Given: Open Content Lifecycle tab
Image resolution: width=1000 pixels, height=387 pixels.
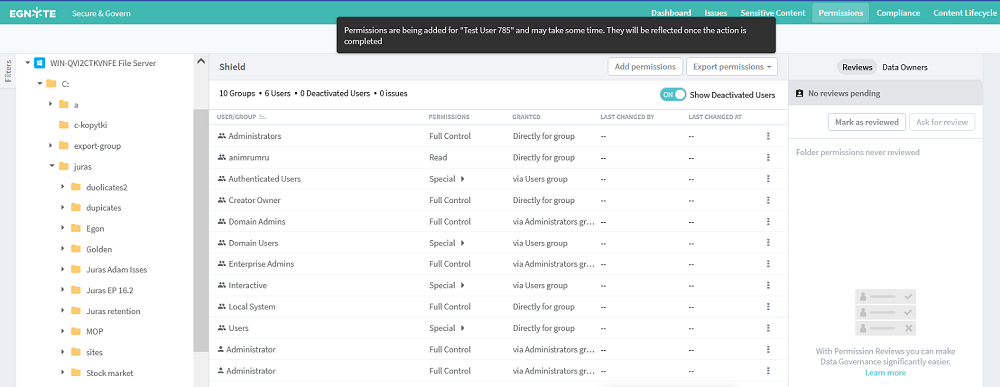Looking at the screenshot, I should (x=964, y=13).
